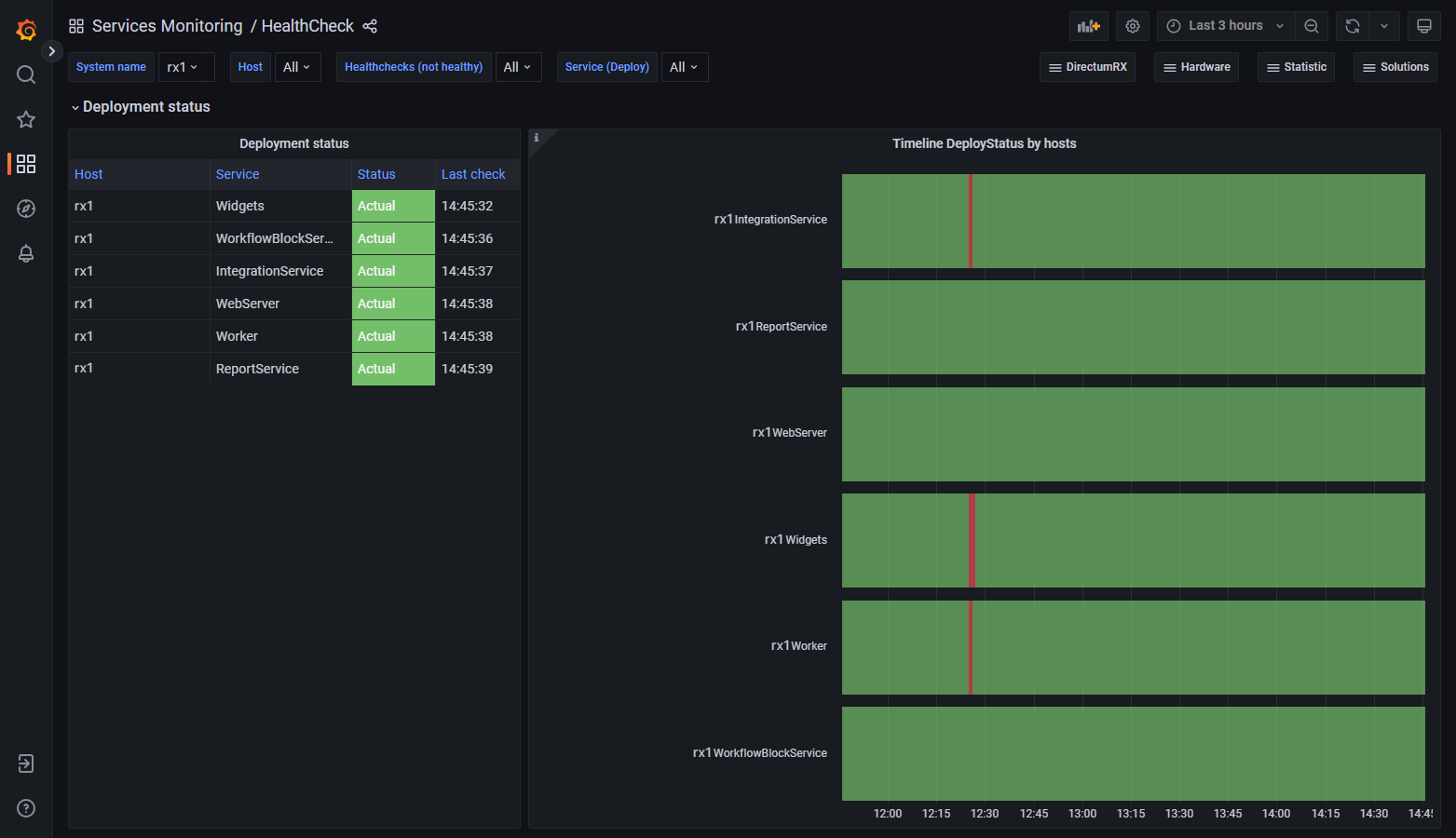Toggle TV kiosk view mode icon

click(1424, 26)
